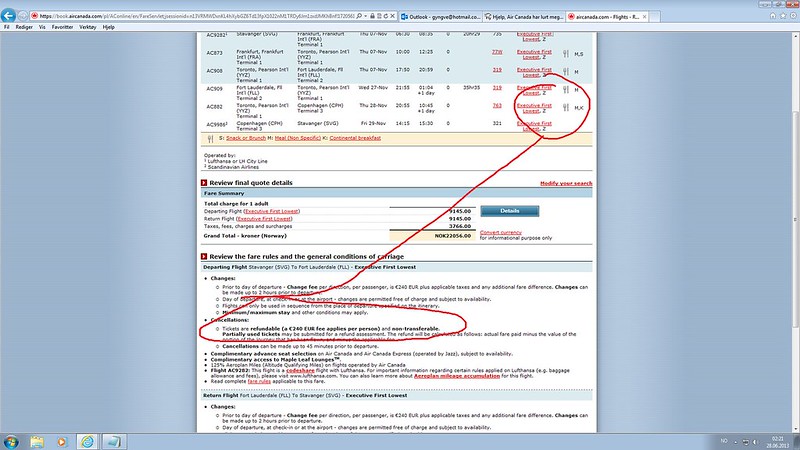
Task: Click the aircraft 763 link for AC882
Action: (x=497, y=106)
